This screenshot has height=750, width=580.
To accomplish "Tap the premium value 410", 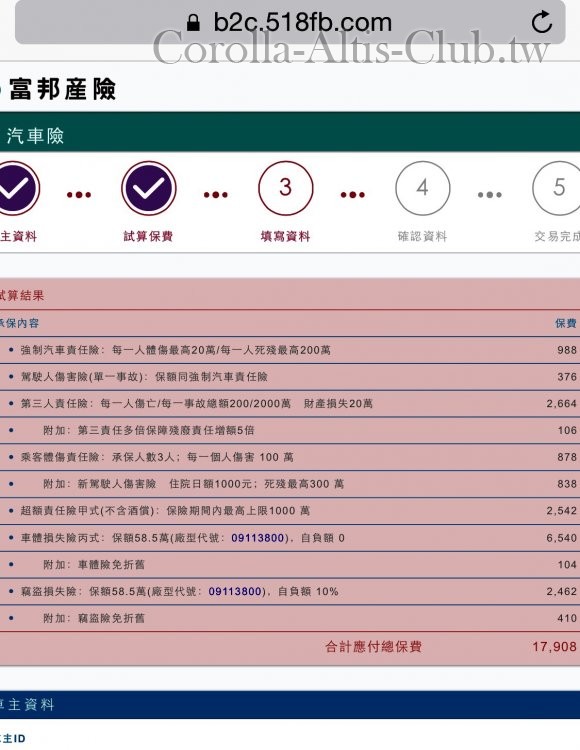I will 567,618.
